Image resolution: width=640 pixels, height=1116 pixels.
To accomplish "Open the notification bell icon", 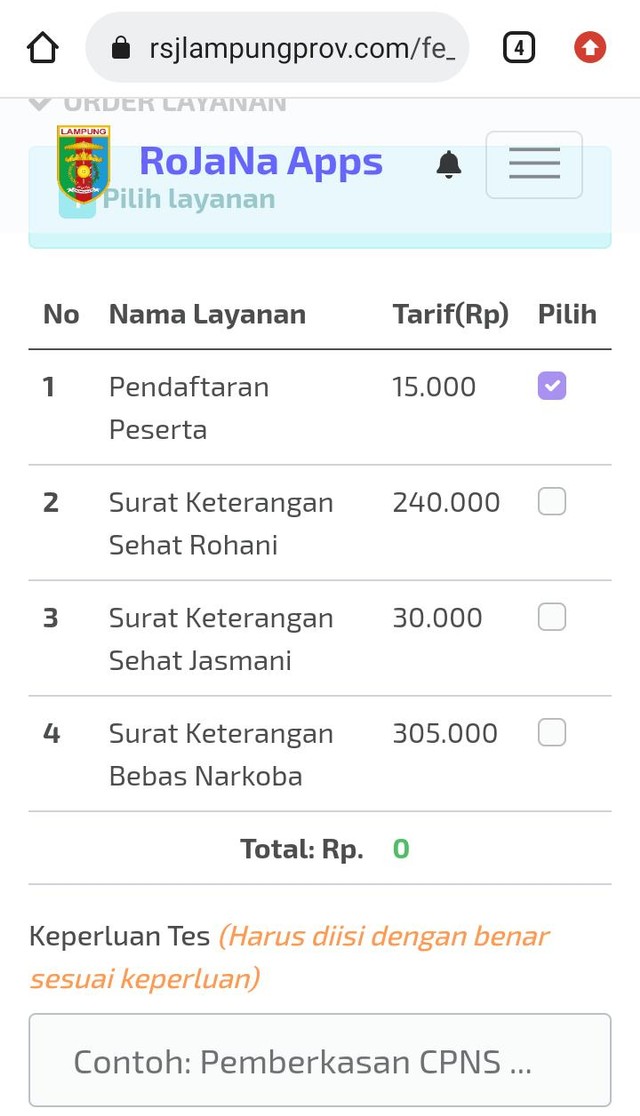I will [448, 163].
